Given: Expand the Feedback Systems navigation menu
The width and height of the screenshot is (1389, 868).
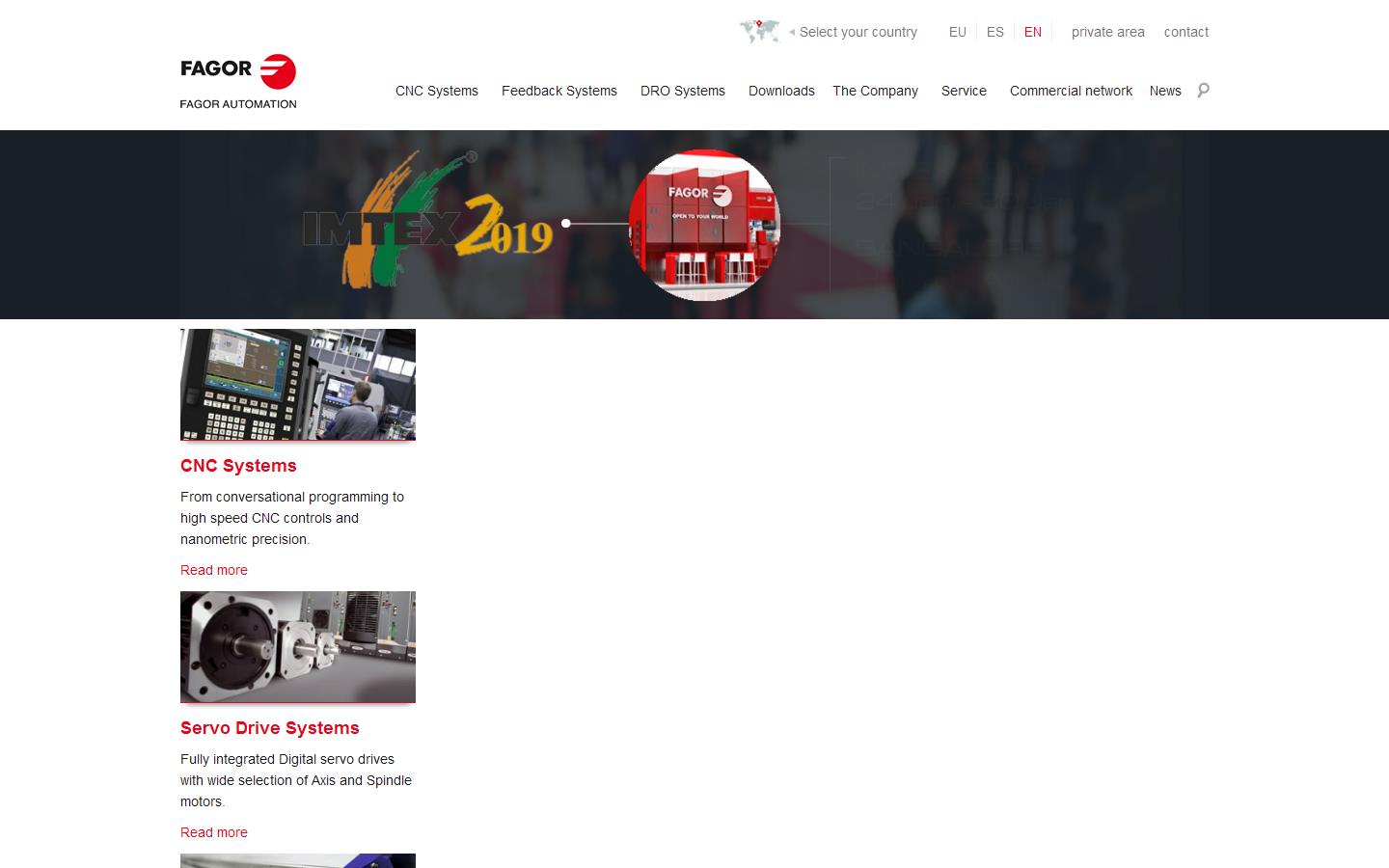Looking at the screenshot, I should (558, 91).
